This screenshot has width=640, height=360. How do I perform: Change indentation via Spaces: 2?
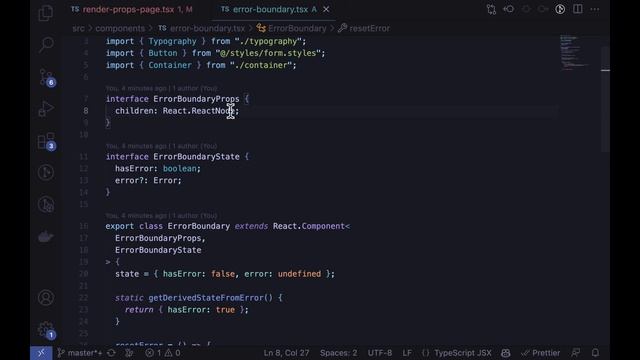pos(338,353)
